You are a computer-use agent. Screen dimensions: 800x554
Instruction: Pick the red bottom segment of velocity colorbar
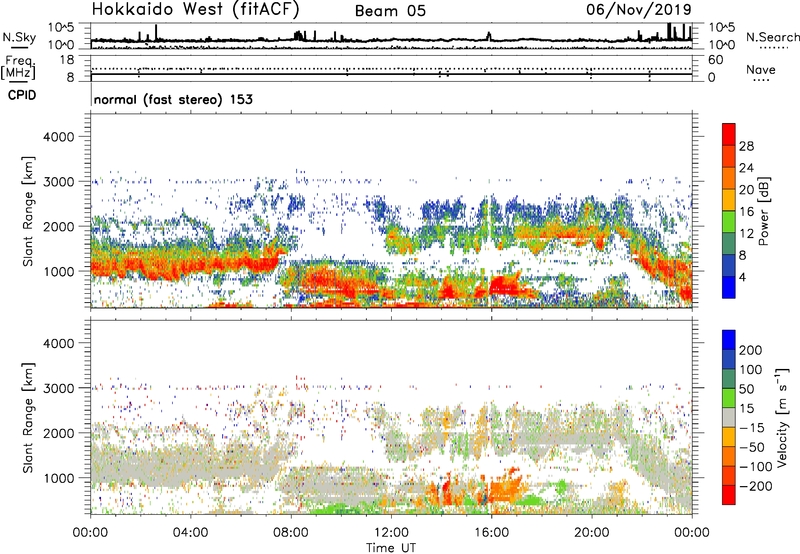[729, 495]
